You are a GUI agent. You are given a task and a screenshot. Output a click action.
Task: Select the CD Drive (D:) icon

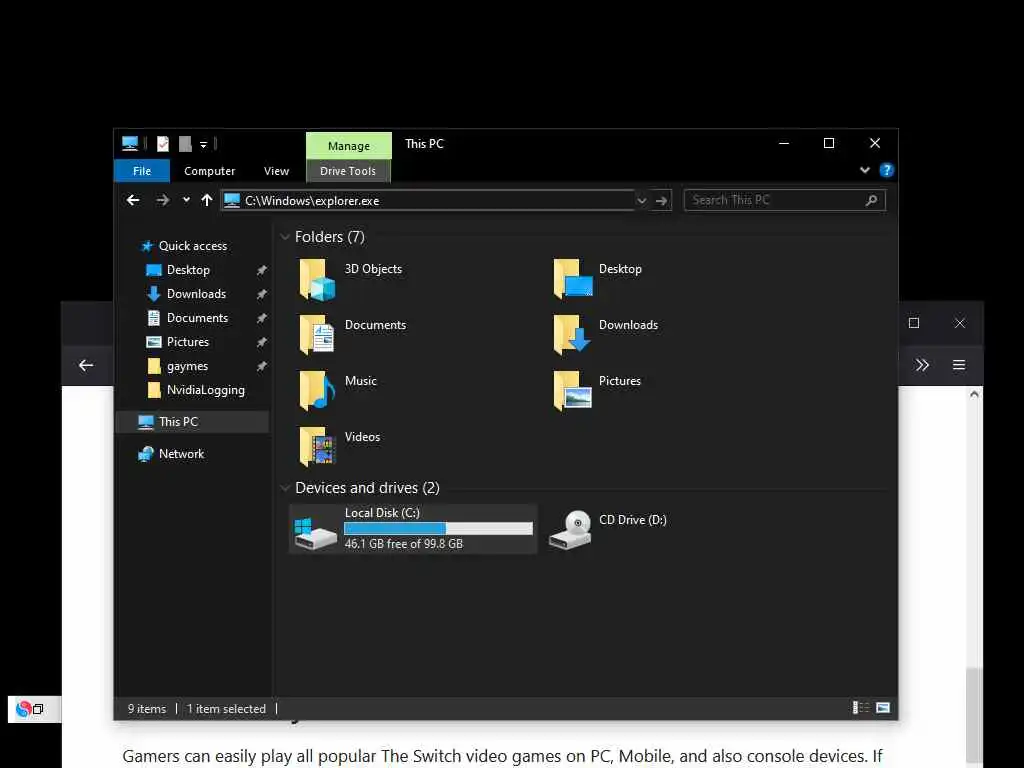(x=570, y=530)
